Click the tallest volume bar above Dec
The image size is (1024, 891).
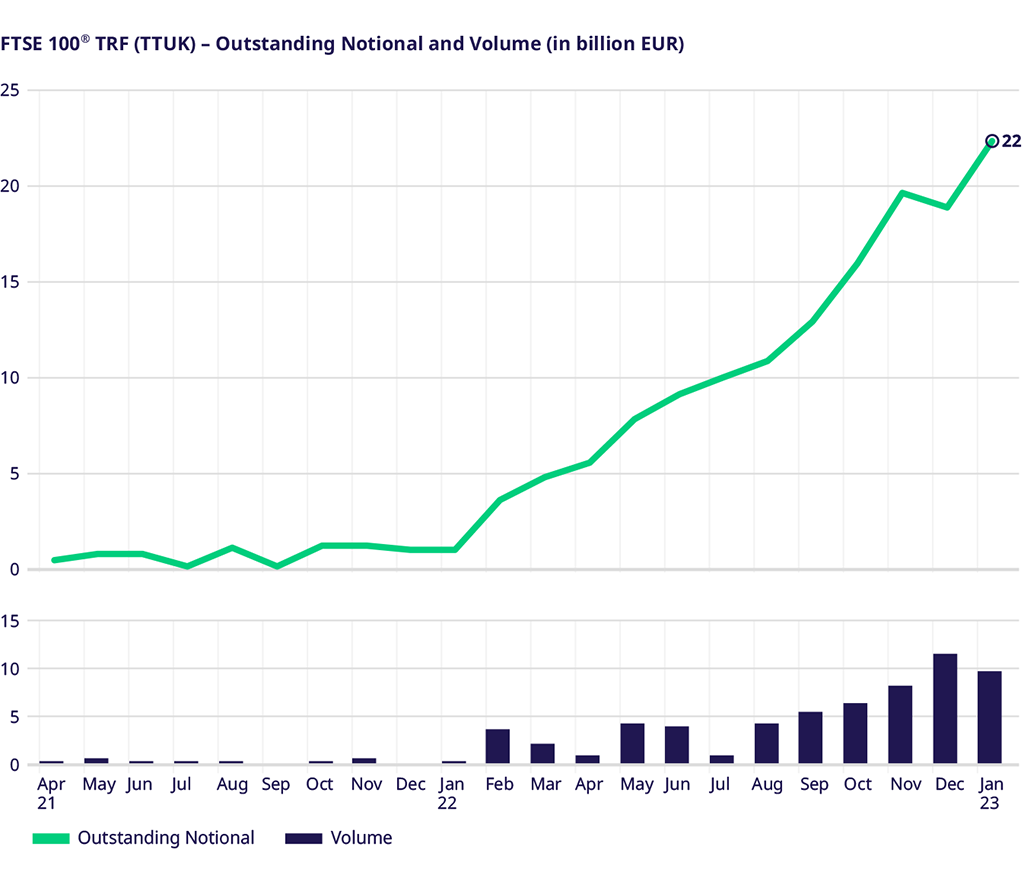945,709
